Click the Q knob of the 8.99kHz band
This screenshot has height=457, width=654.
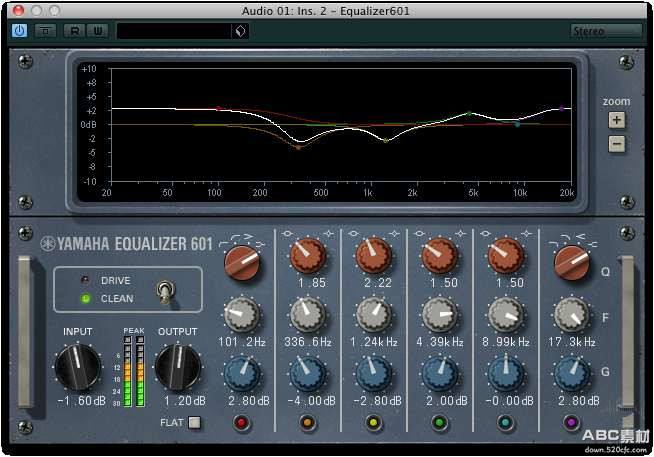(x=506, y=256)
